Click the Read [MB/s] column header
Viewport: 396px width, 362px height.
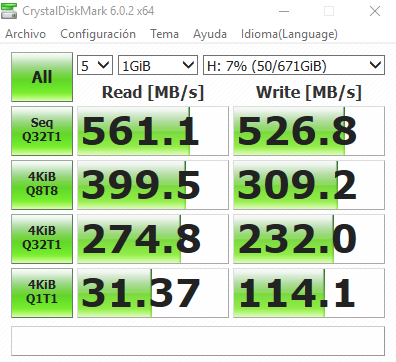click(x=153, y=92)
